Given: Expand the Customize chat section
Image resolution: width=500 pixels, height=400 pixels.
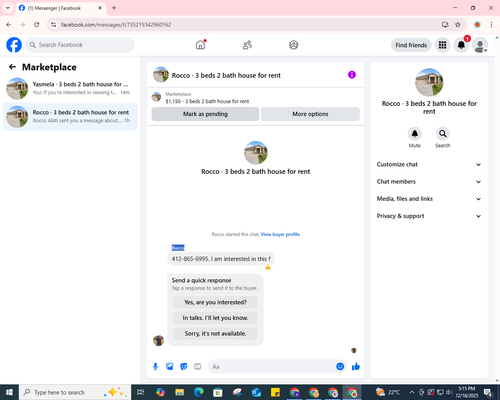Looking at the screenshot, I should (x=429, y=164).
